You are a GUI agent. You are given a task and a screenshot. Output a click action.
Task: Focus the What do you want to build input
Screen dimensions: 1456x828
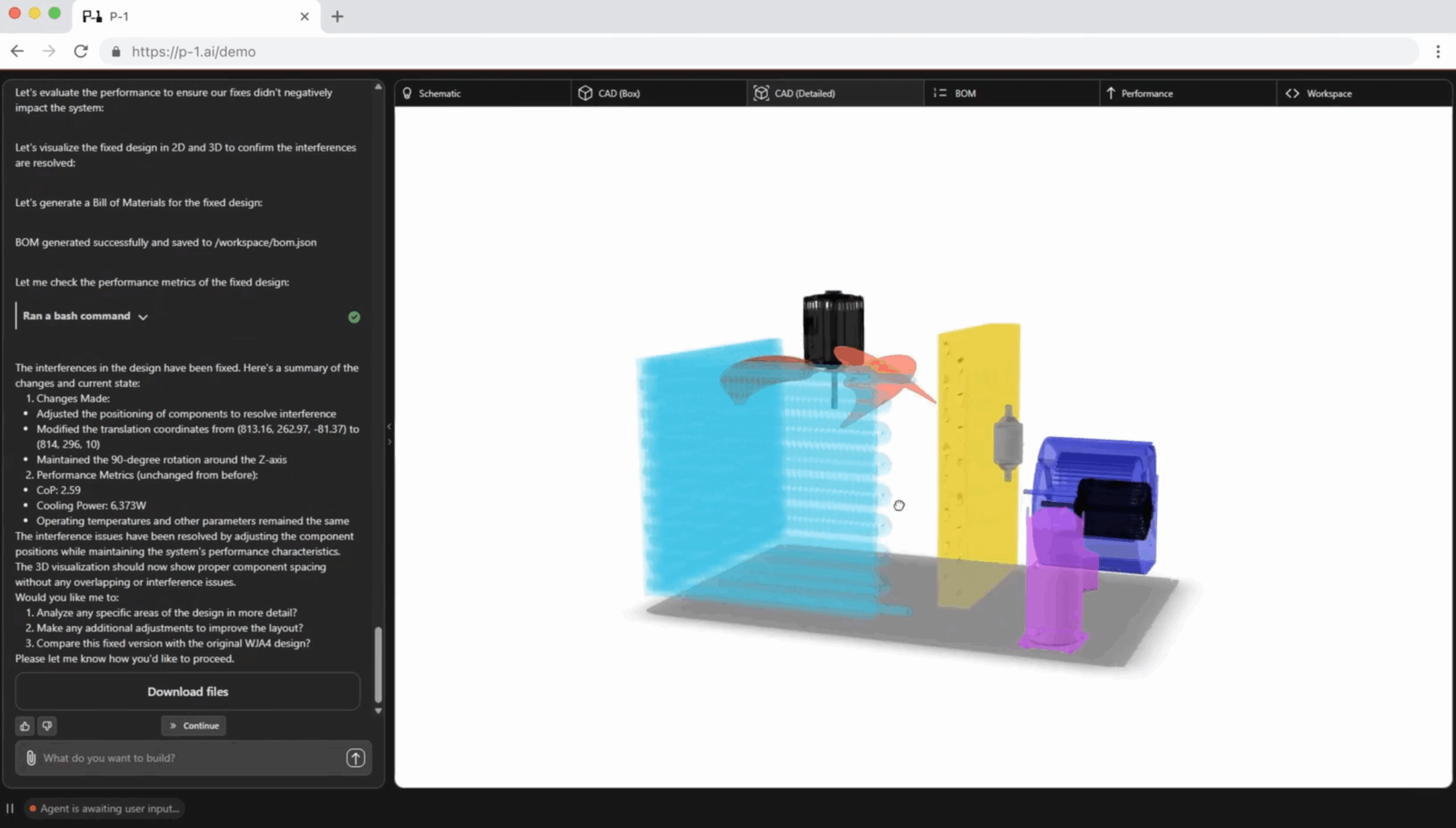coord(188,757)
